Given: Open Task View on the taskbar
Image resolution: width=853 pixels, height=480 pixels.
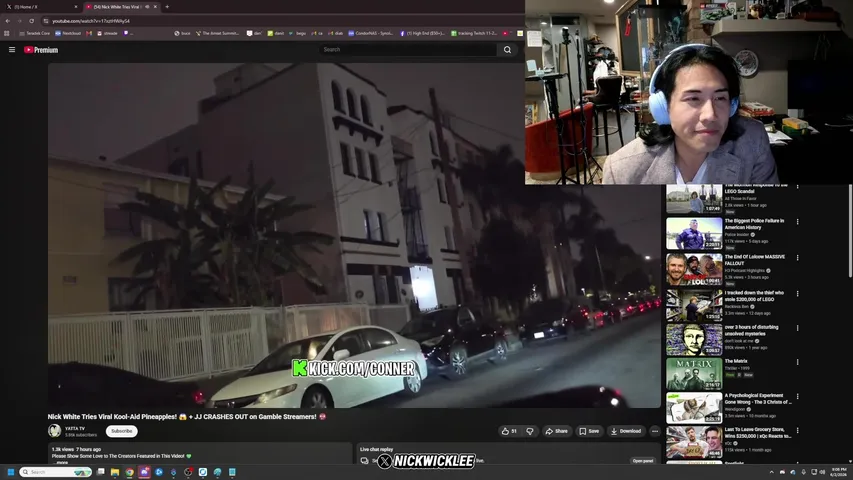Looking at the screenshot, I should click(101, 472).
